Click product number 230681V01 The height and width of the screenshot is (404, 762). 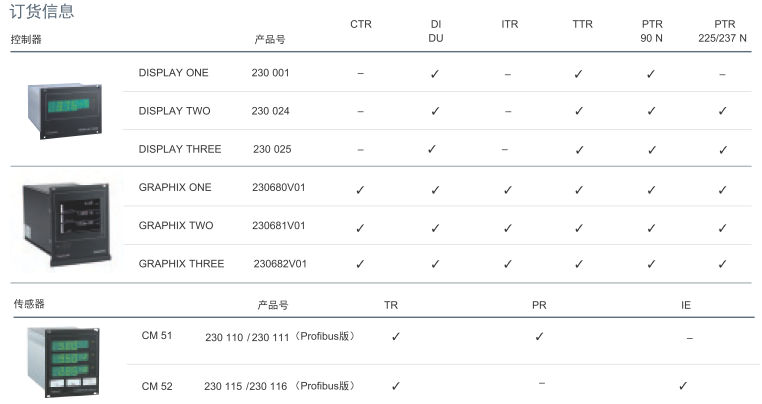(278, 226)
